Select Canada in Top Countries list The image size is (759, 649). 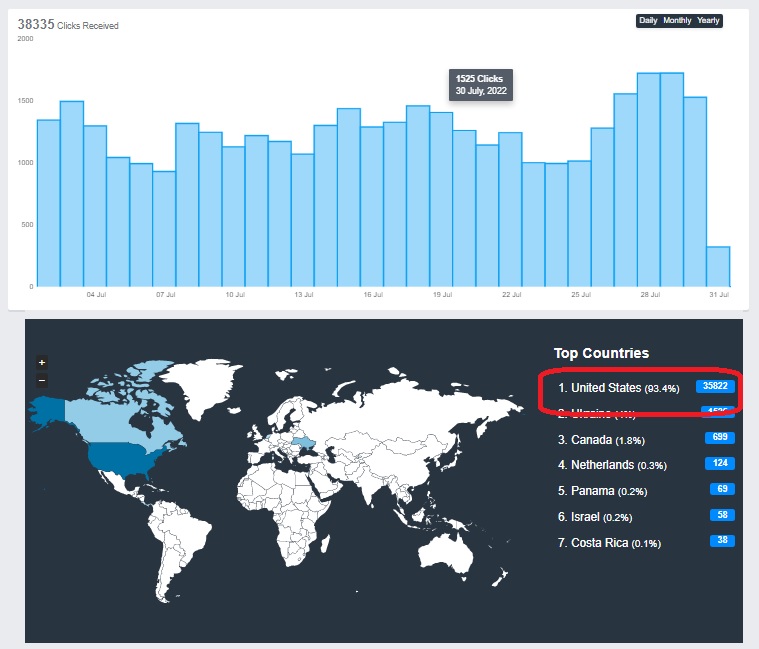614,439
